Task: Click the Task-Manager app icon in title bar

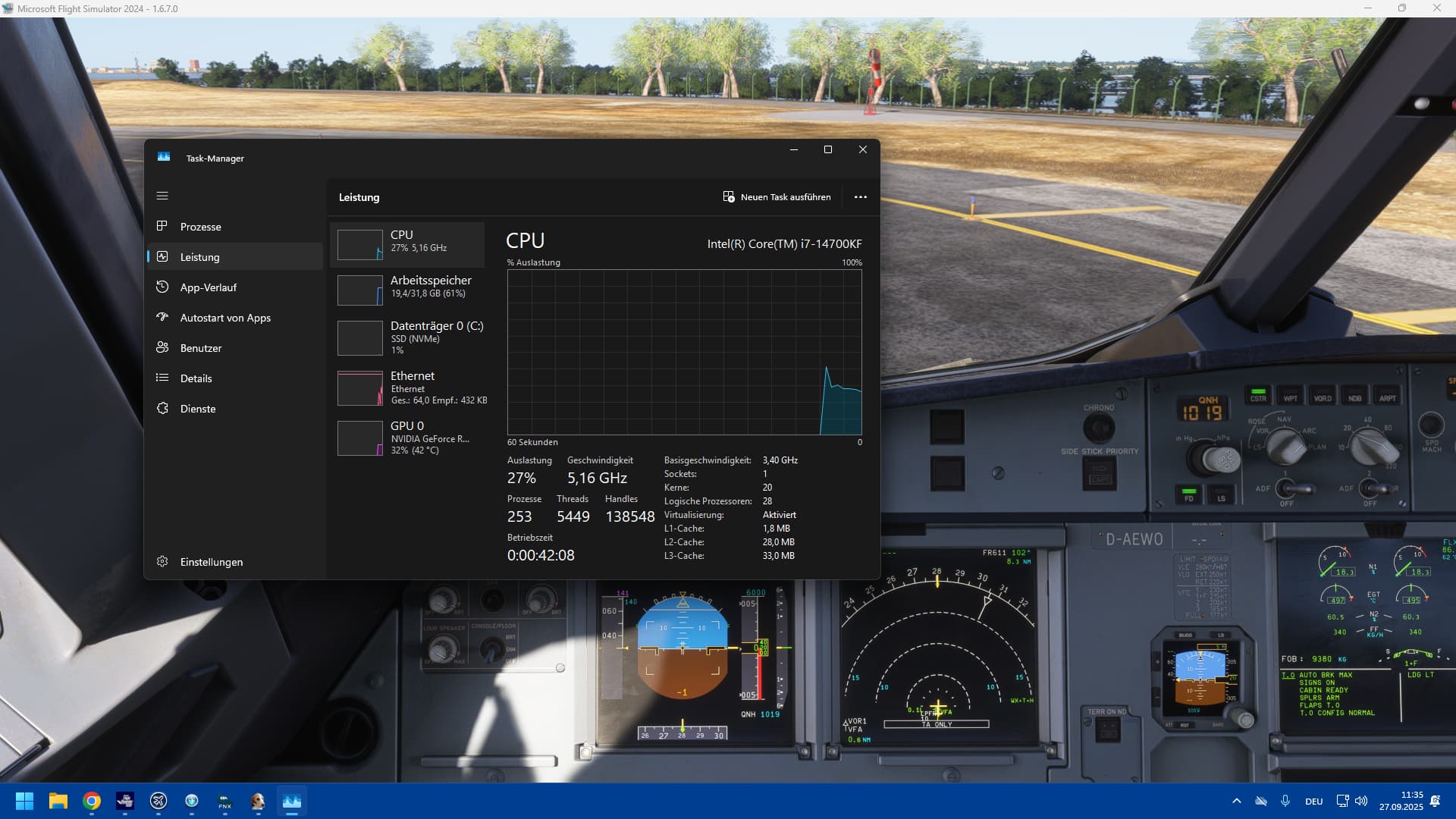Action: [164, 158]
